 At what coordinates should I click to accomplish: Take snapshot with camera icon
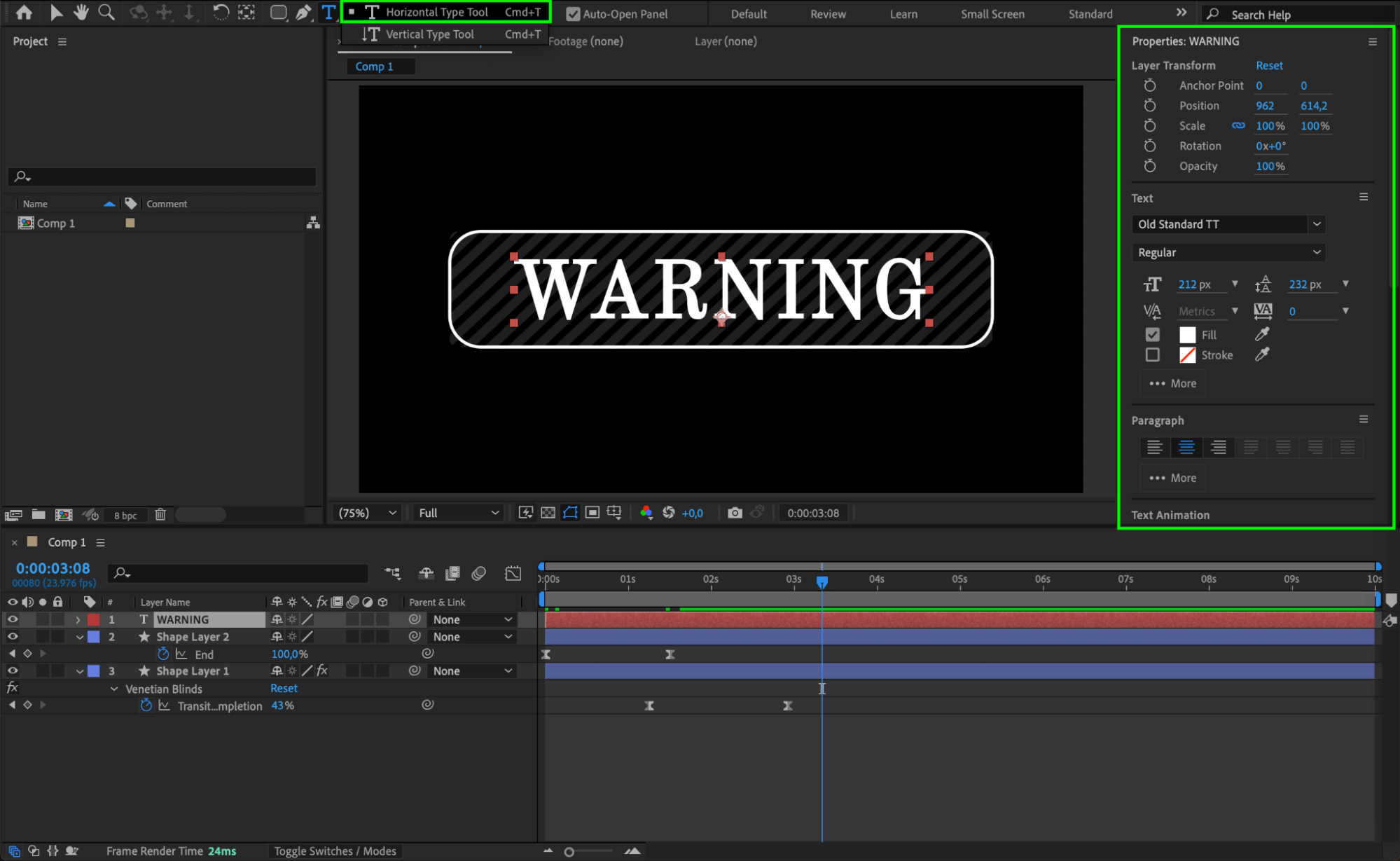734,513
